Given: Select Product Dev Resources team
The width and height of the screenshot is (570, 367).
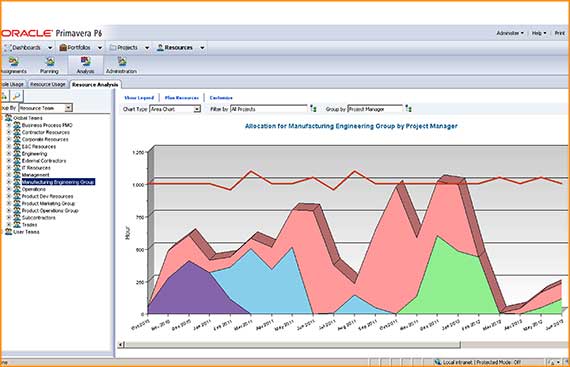Looking at the screenshot, I should click(47, 196).
